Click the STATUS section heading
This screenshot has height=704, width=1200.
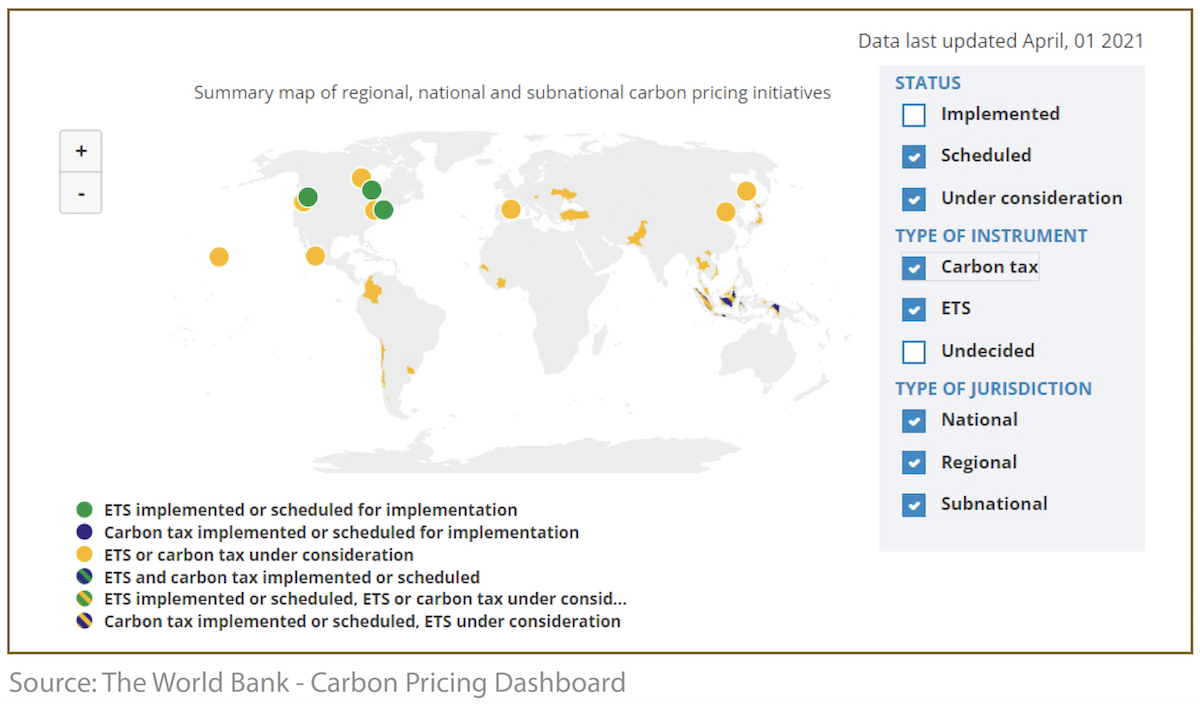[928, 83]
